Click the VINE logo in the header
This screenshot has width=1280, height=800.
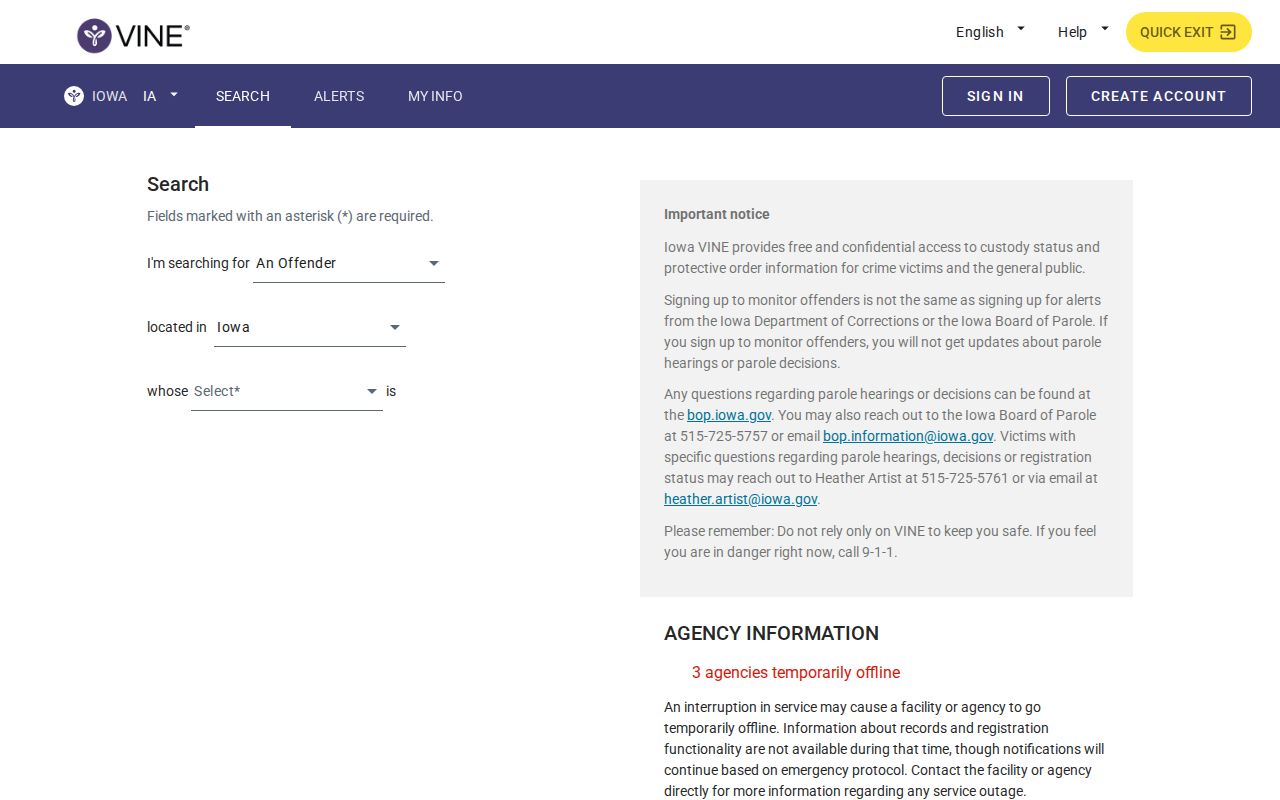pos(133,35)
